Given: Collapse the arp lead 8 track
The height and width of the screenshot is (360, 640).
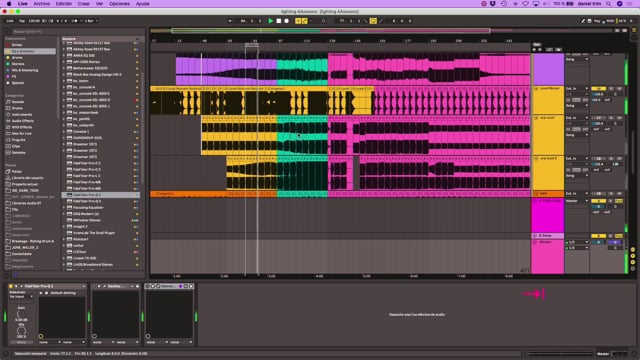Looking at the screenshot, I should click(x=536, y=159).
